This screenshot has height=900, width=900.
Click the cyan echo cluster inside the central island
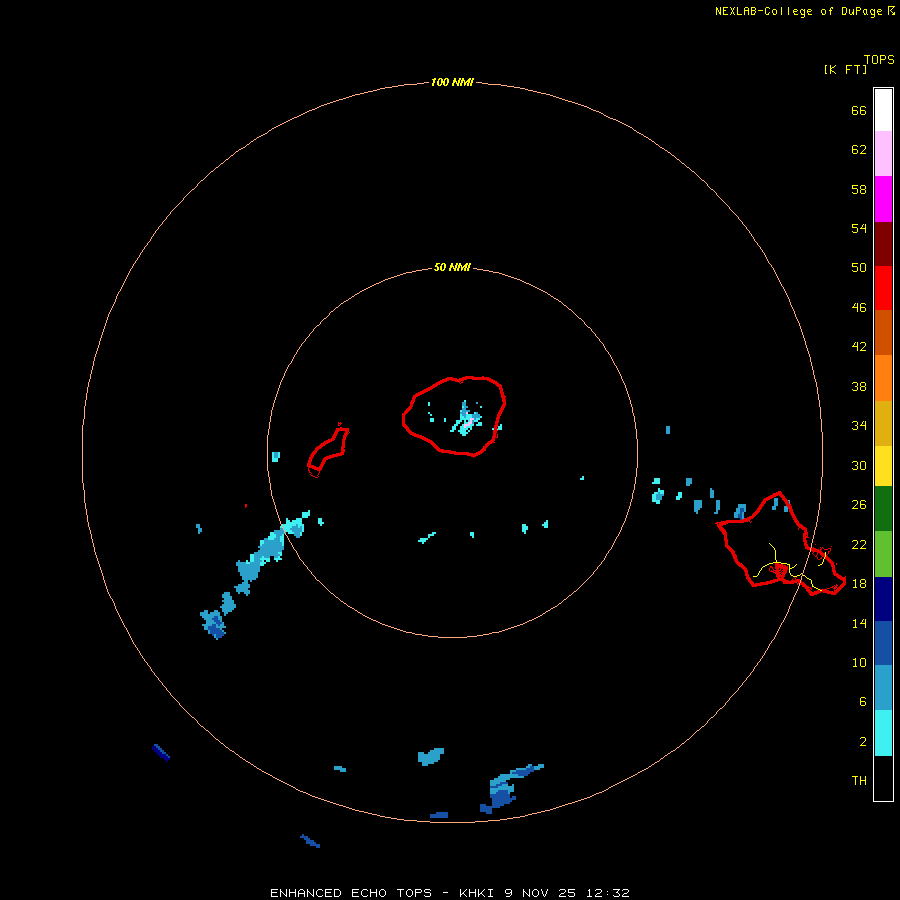(x=466, y=420)
